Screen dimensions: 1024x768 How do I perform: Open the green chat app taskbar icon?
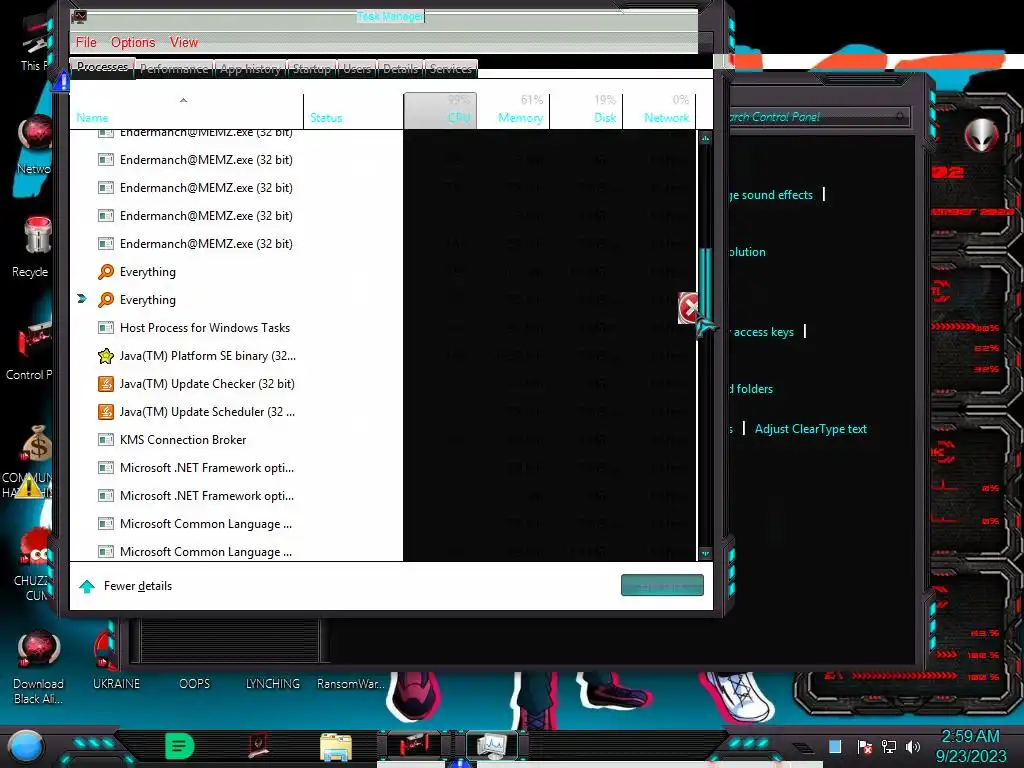[x=180, y=746]
